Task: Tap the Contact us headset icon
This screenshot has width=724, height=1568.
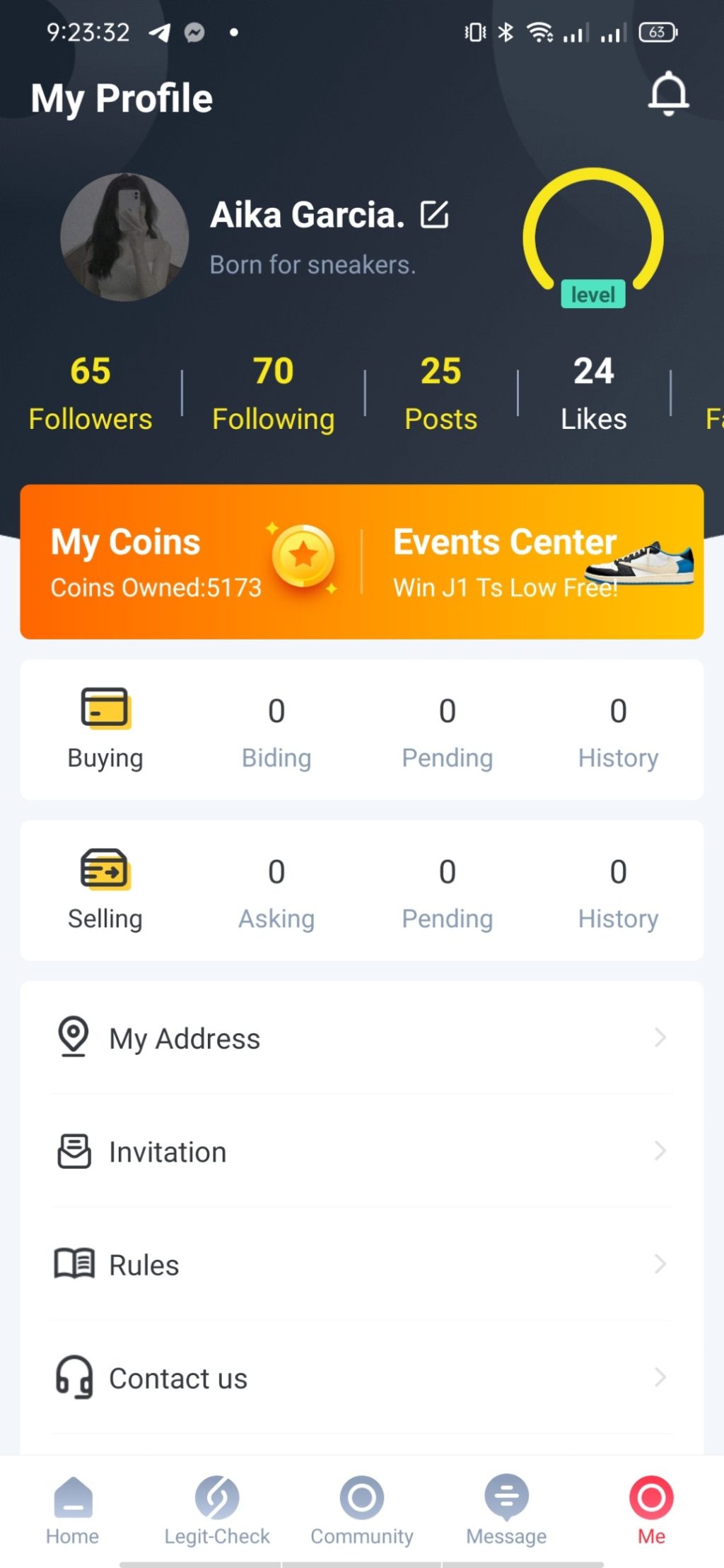Action: point(74,1377)
